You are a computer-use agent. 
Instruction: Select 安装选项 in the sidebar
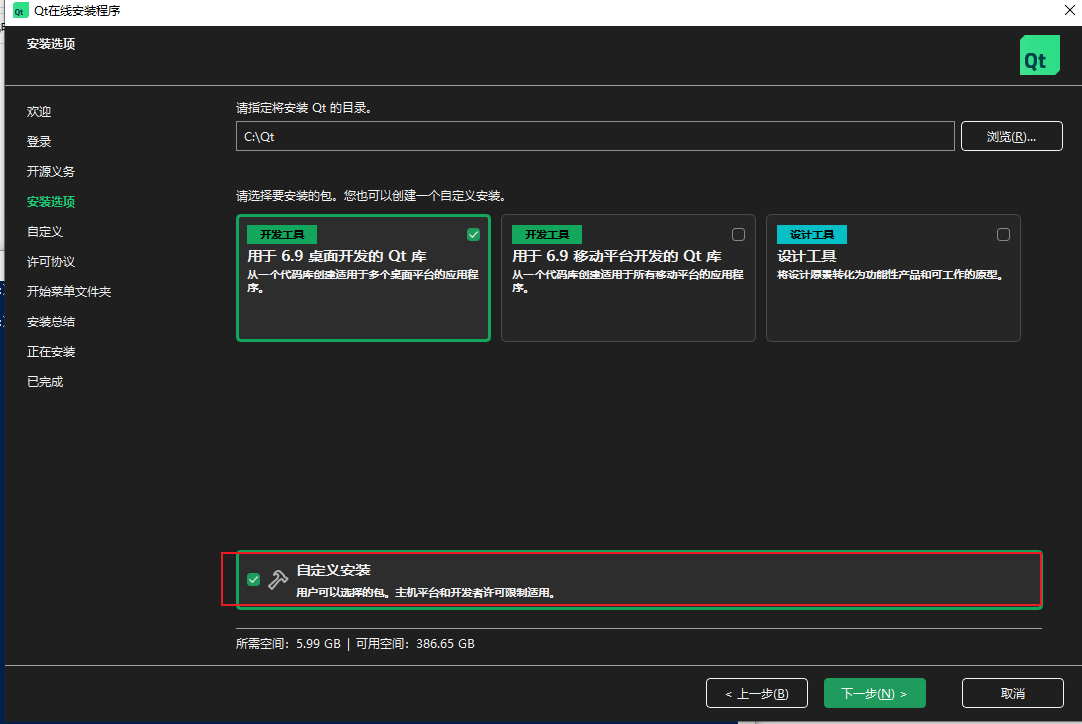click(51, 202)
